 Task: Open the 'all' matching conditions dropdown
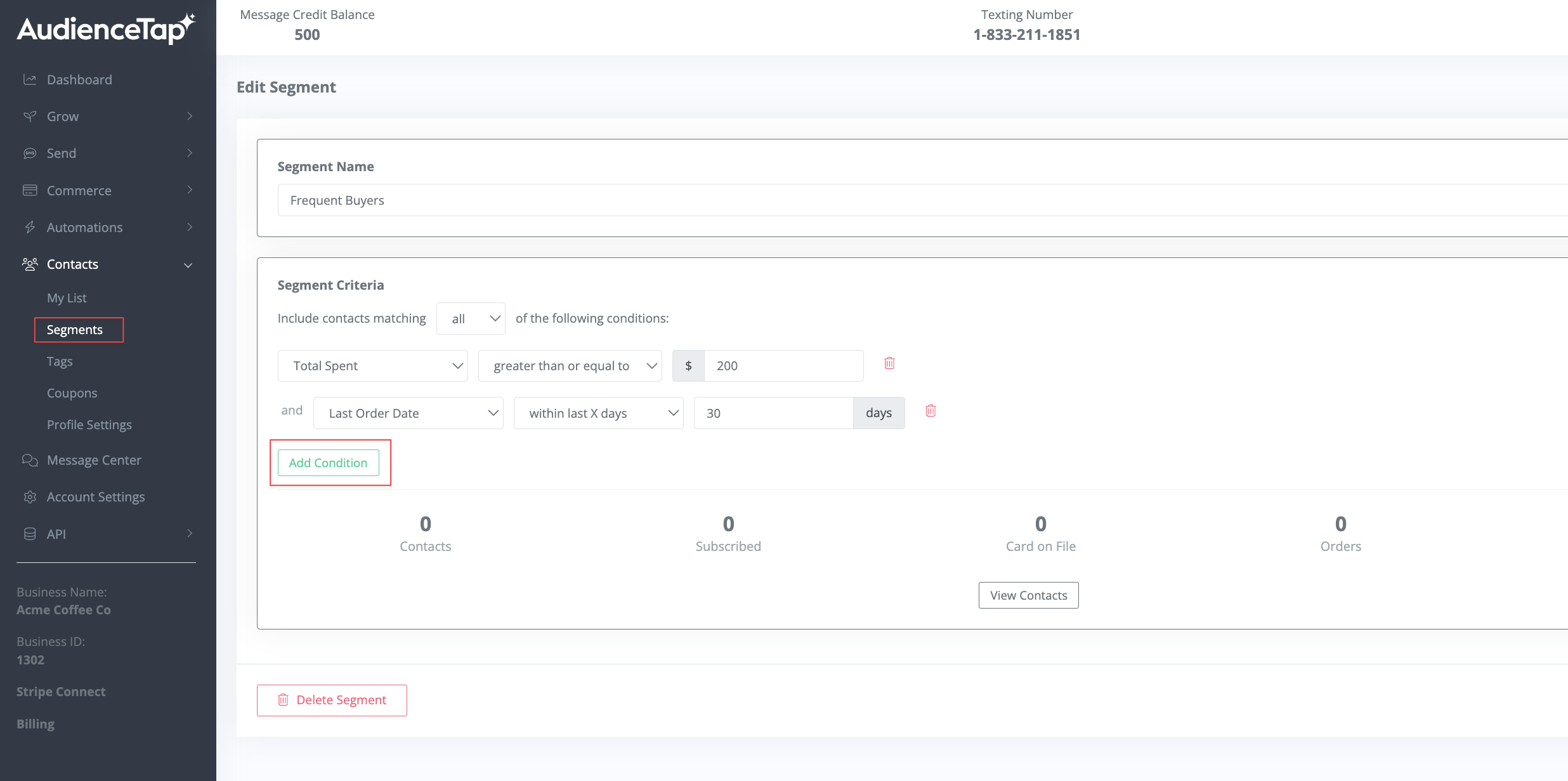tap(471, 318)
